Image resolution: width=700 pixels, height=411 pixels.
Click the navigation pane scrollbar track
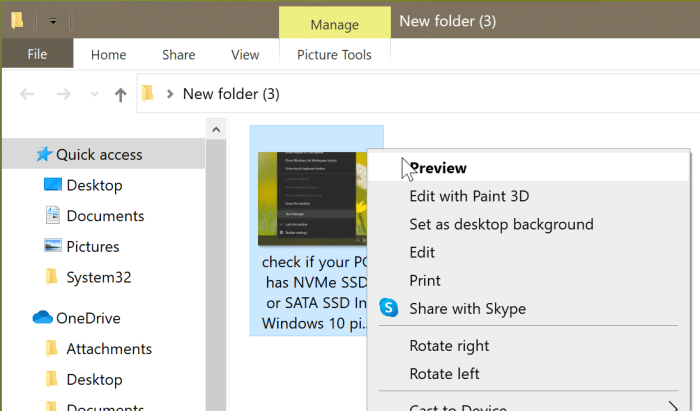pyautogui.click(x=216, y=275)
